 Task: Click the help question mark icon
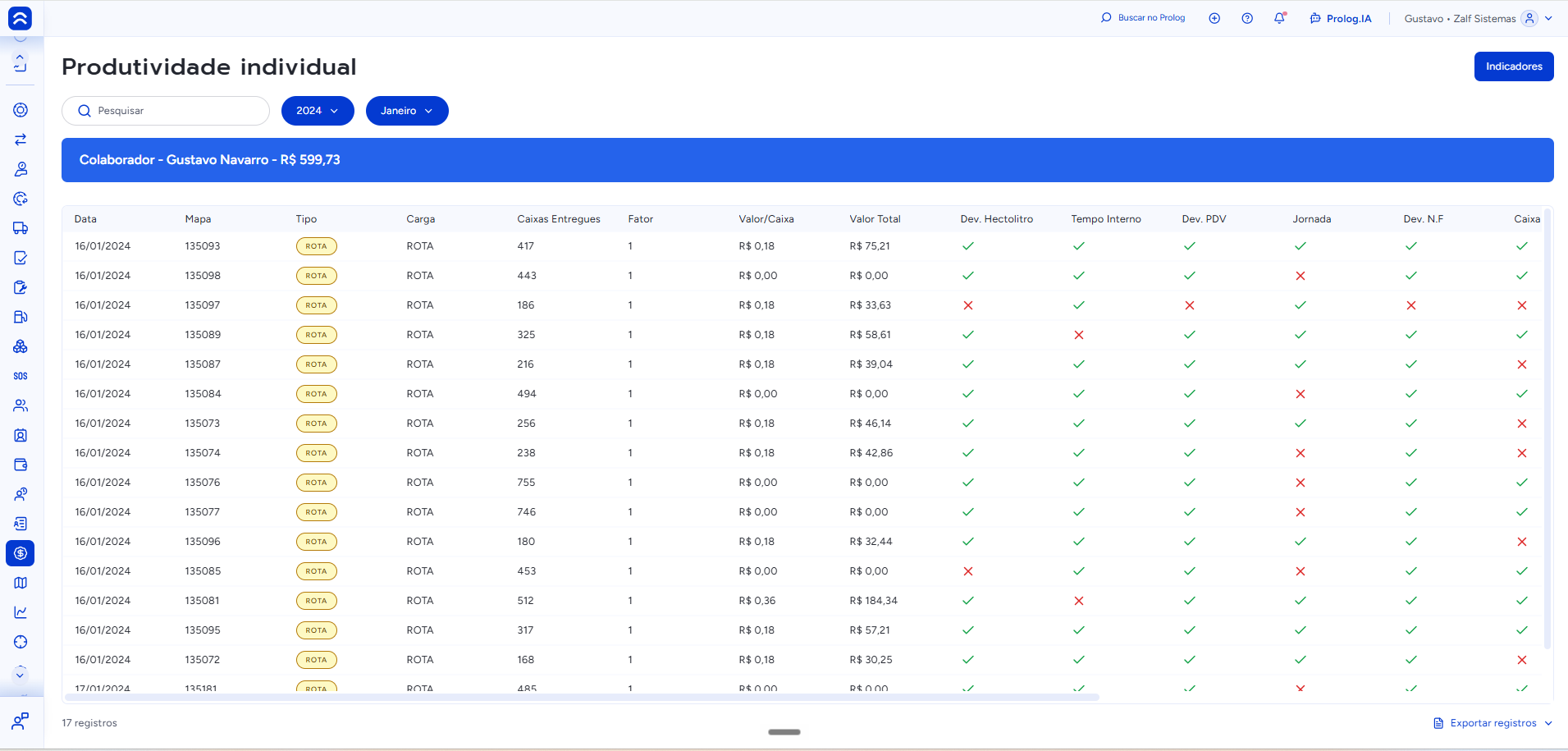coord(1247,18)
